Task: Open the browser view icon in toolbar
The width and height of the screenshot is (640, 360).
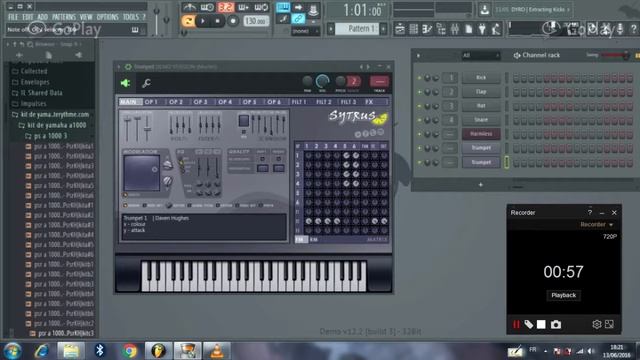Action: tap(441, 29)
